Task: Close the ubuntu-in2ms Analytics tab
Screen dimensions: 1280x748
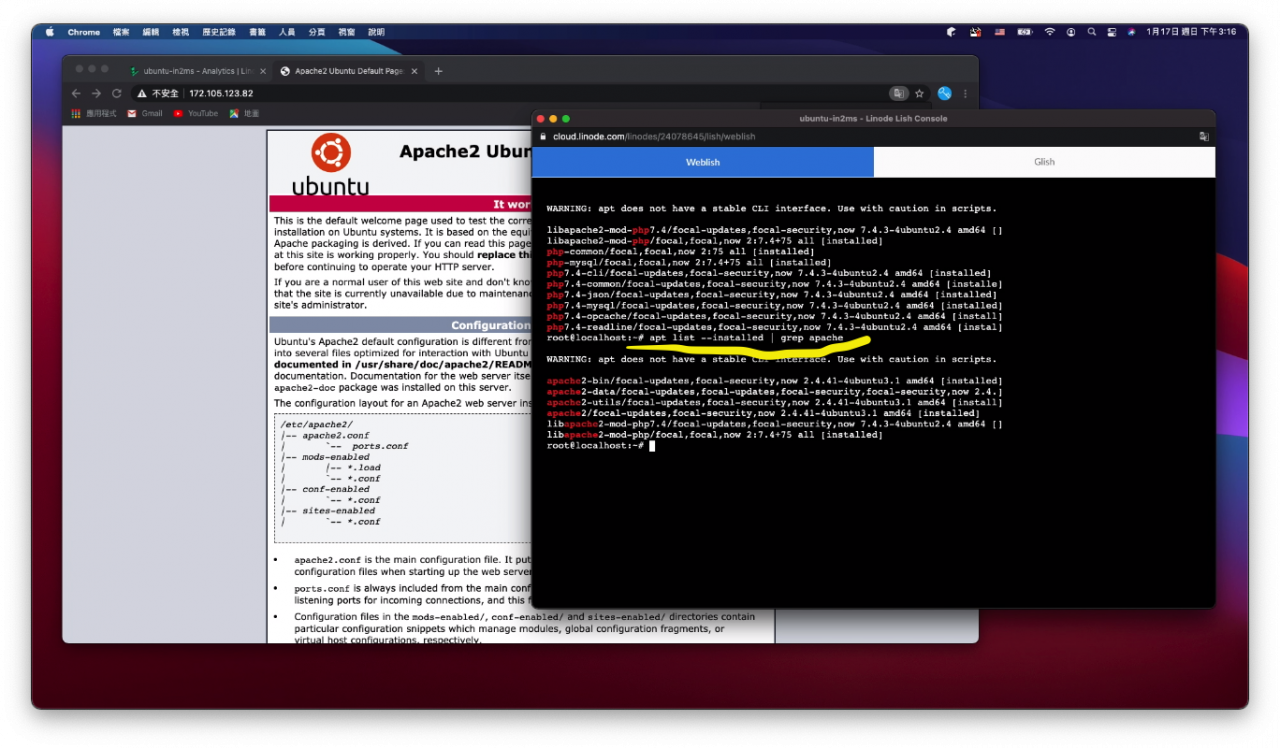Action: coord(263,71)
